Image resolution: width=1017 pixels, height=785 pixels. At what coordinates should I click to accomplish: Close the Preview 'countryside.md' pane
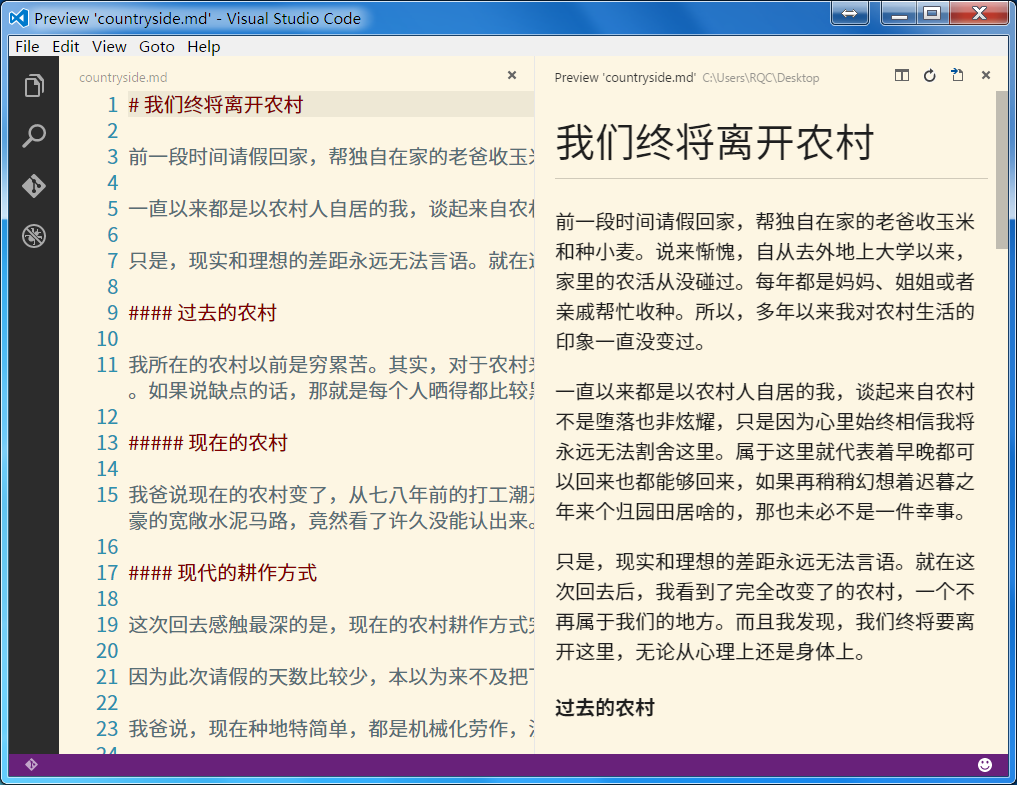click(x=986, y=75)
